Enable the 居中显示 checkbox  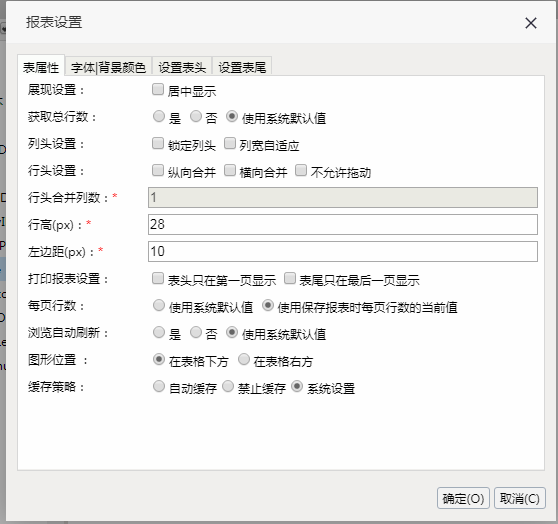[158, 89]
